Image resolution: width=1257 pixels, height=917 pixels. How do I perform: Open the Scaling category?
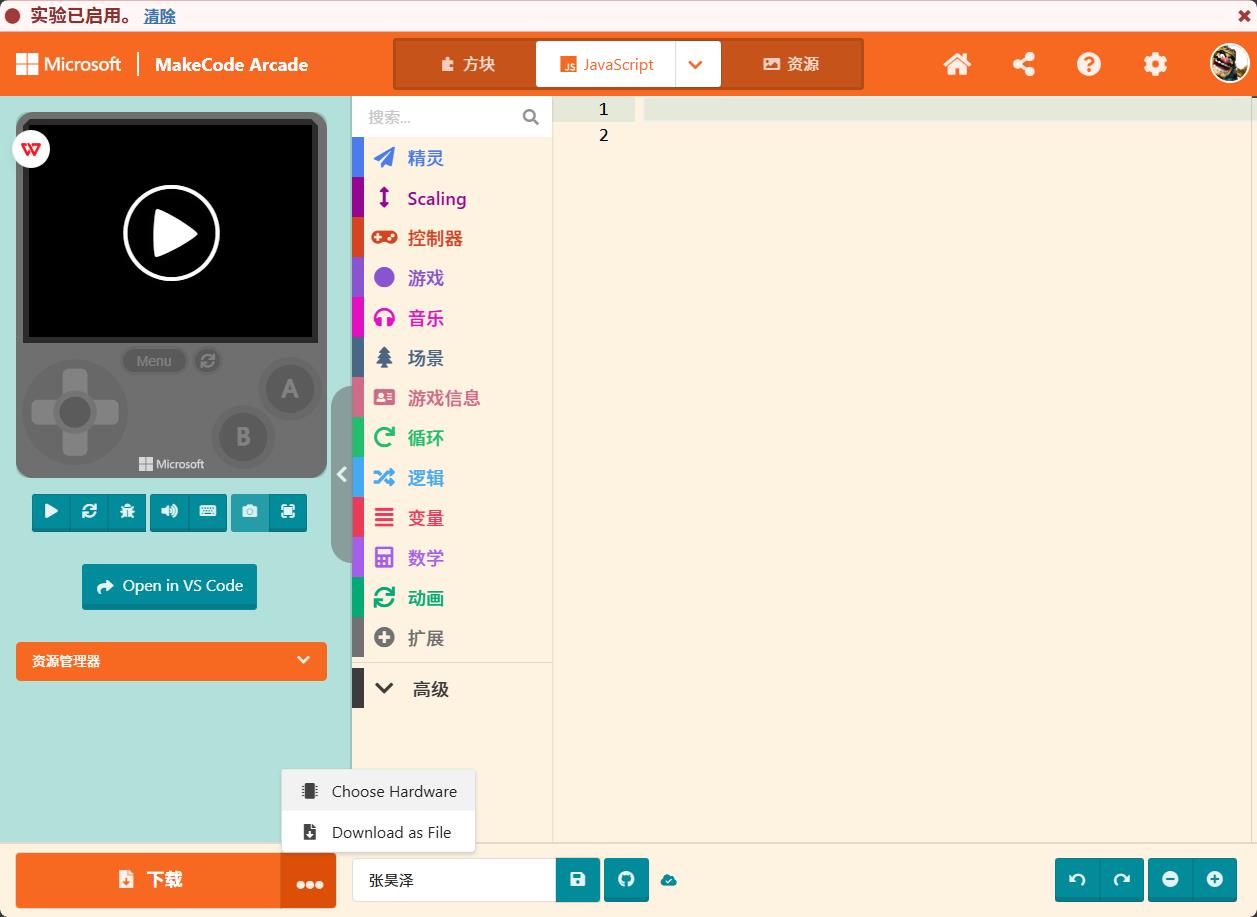(x=452, y=198)
